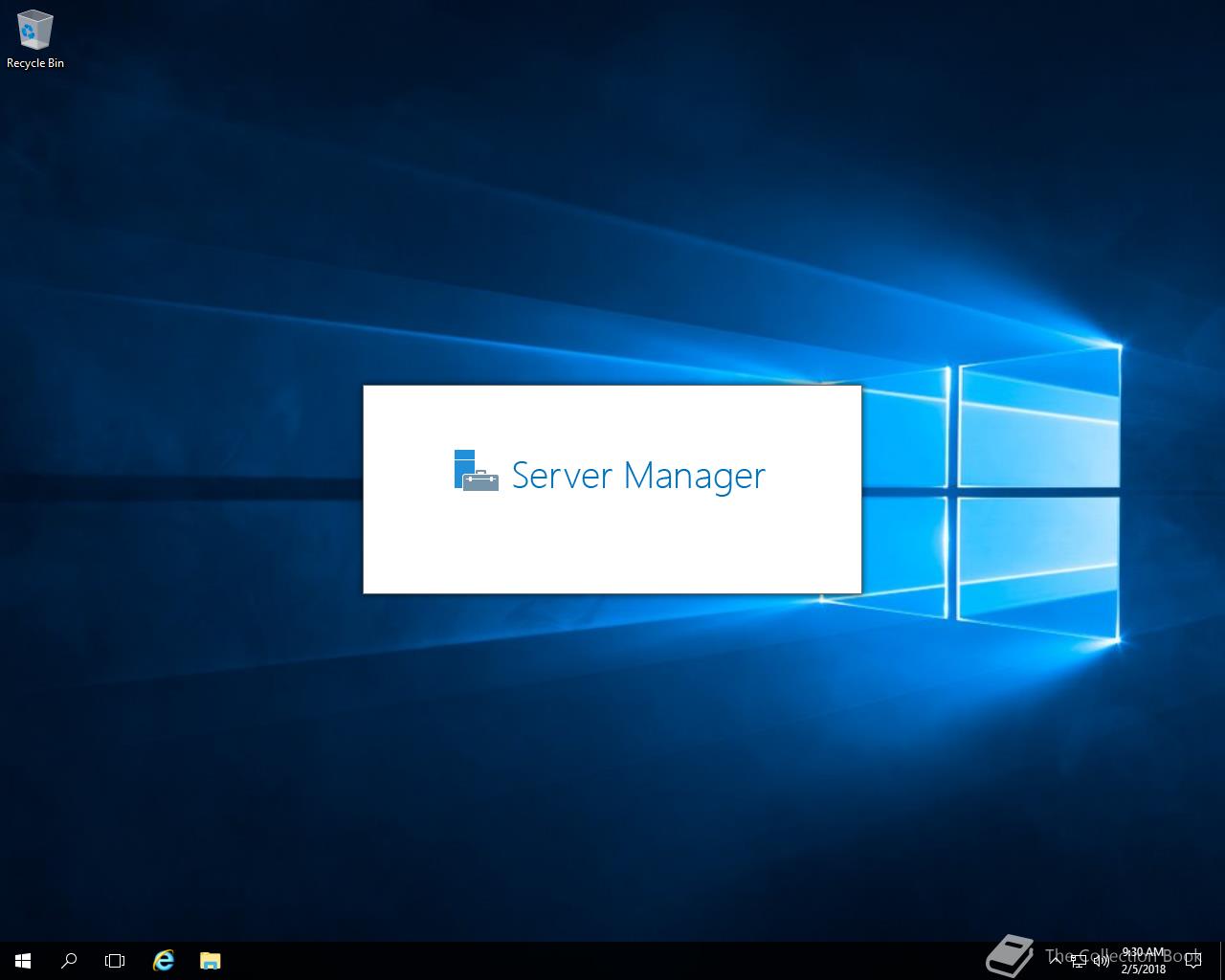Open File Explorer from the taskbar
The image size is (1225, 980).
click(x=209, y=961)
